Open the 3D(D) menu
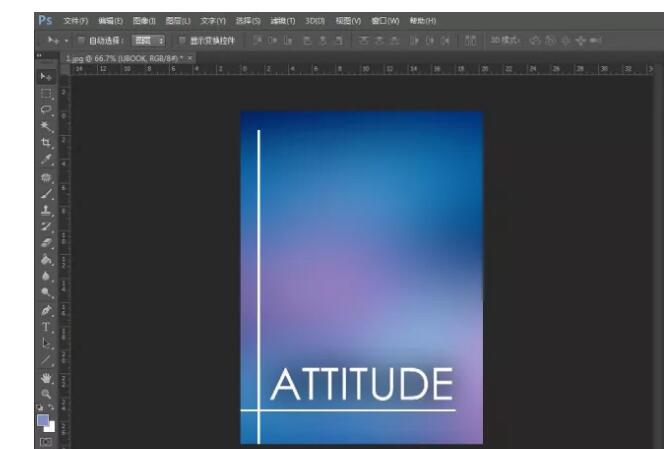The image size is (672, 449). tap(315, 21)
